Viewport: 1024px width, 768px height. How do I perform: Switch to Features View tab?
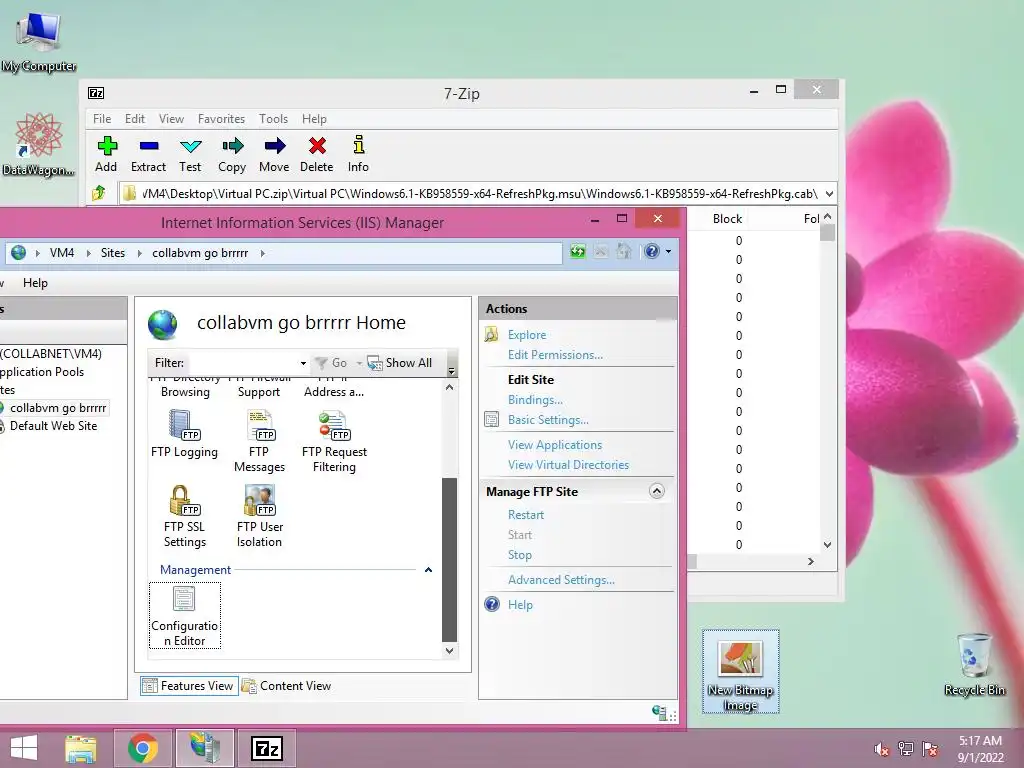click(x=189, y=686)
